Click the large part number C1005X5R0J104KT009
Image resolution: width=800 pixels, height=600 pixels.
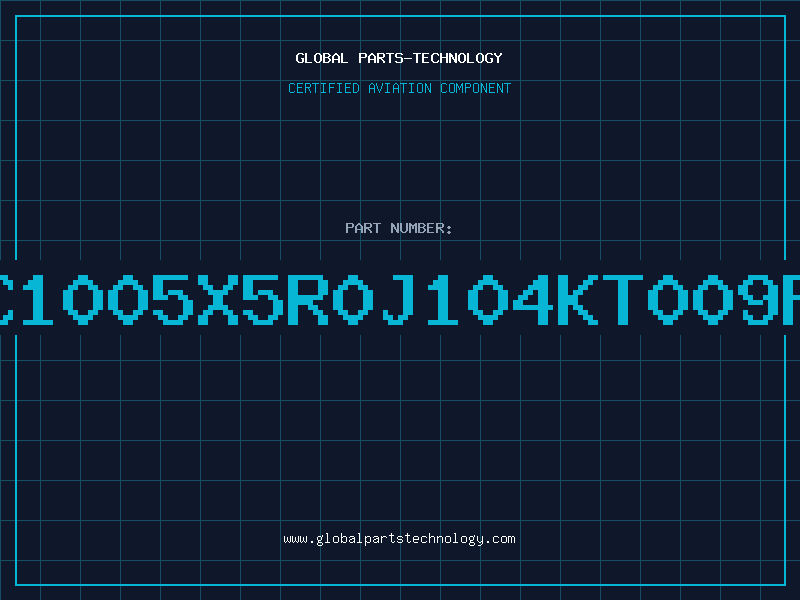point(400,299)
